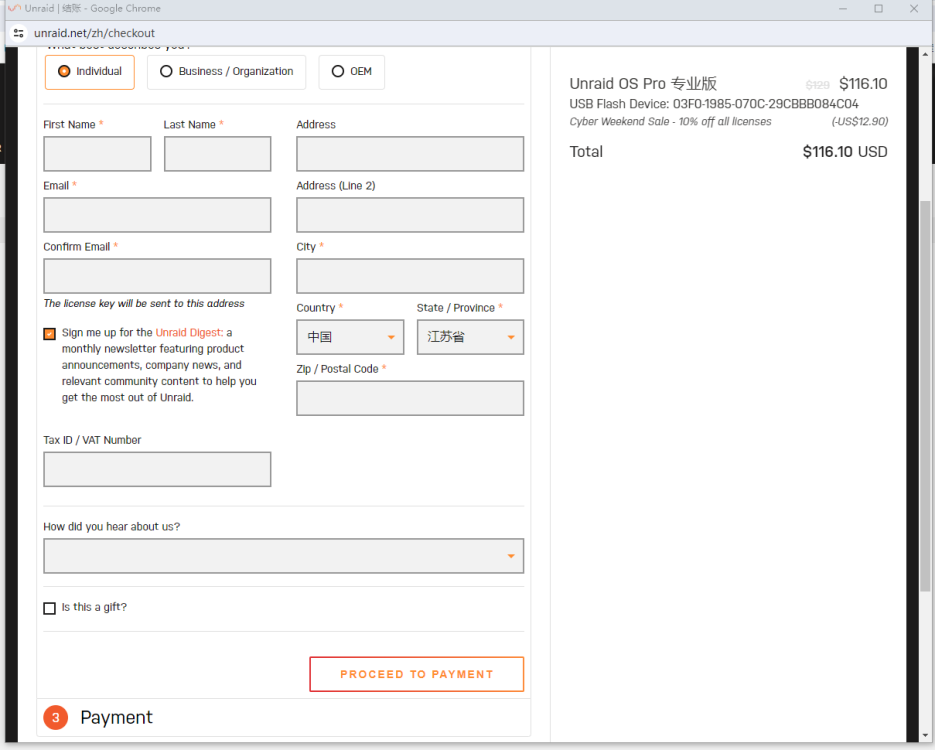Select the Individual radio option
Viewport: 935px width, 750px height.
(x=89, y=72)
